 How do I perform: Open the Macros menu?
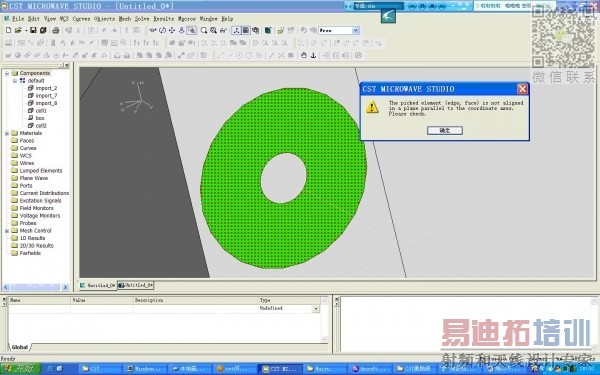(186, 18)
